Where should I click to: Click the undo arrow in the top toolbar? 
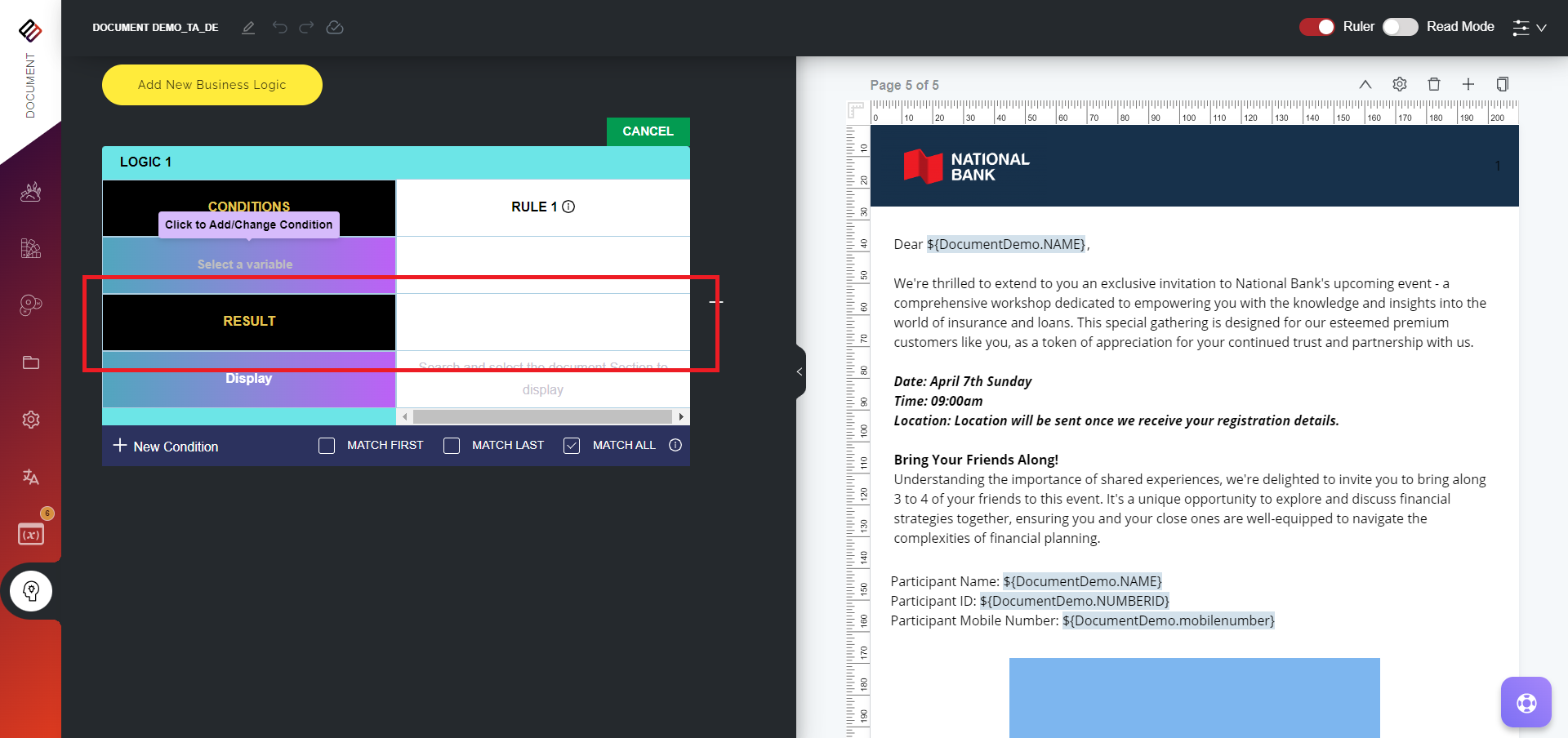pyautogui.click(x=280, y=27)
